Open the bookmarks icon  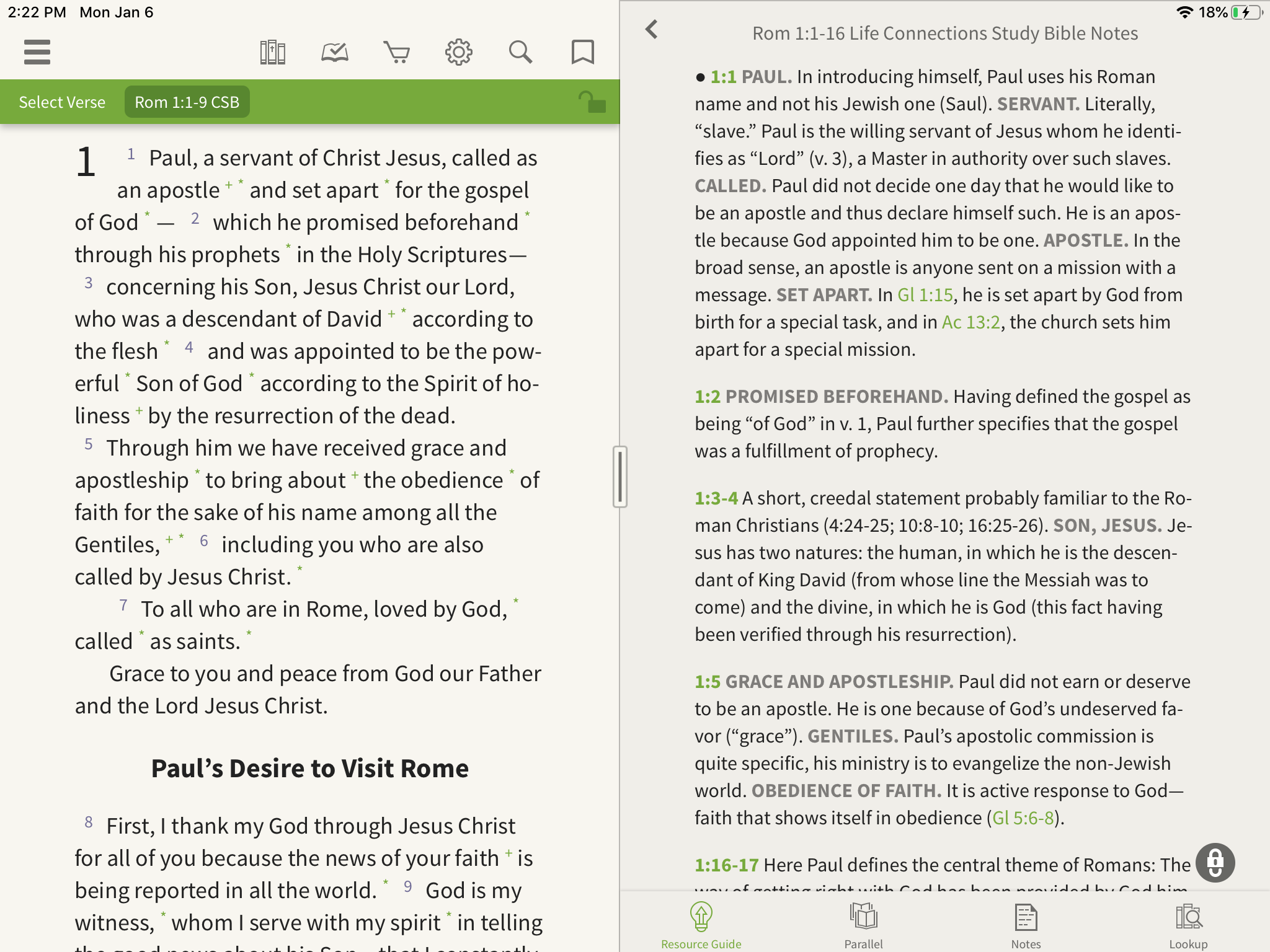(582, 52)
